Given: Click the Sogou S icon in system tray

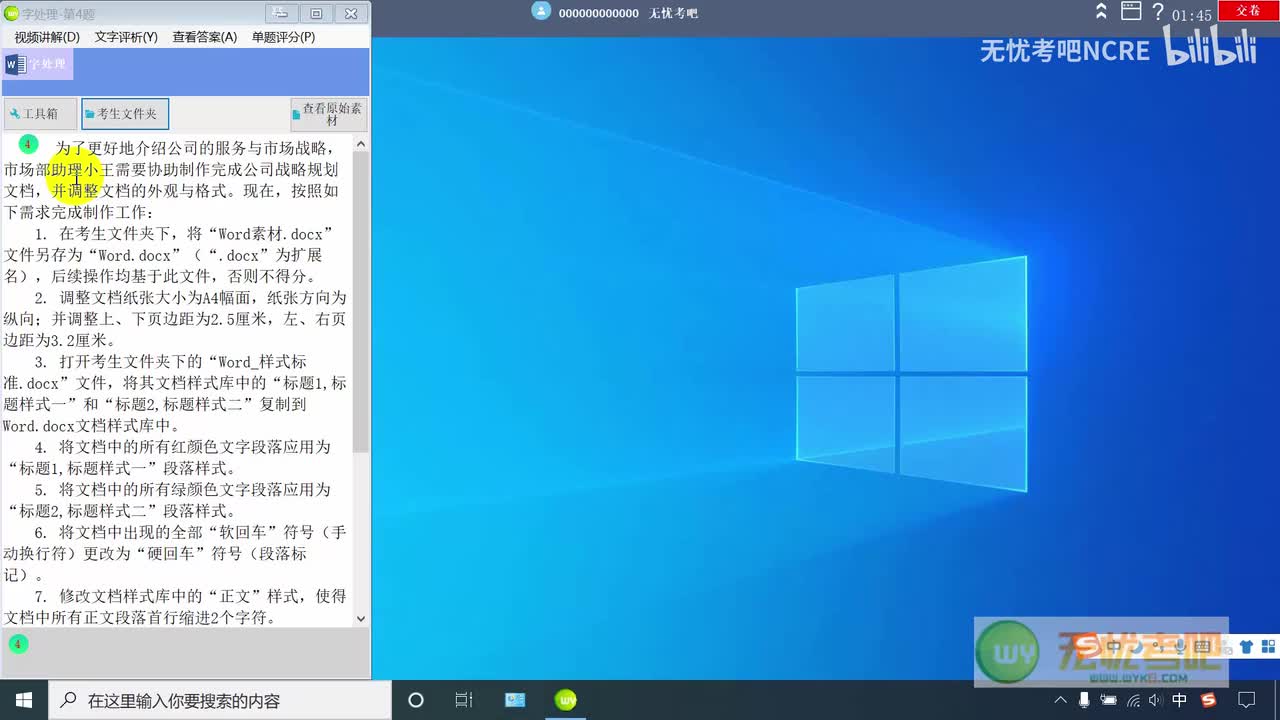Looking at the screenshot, I should 1208,700.
